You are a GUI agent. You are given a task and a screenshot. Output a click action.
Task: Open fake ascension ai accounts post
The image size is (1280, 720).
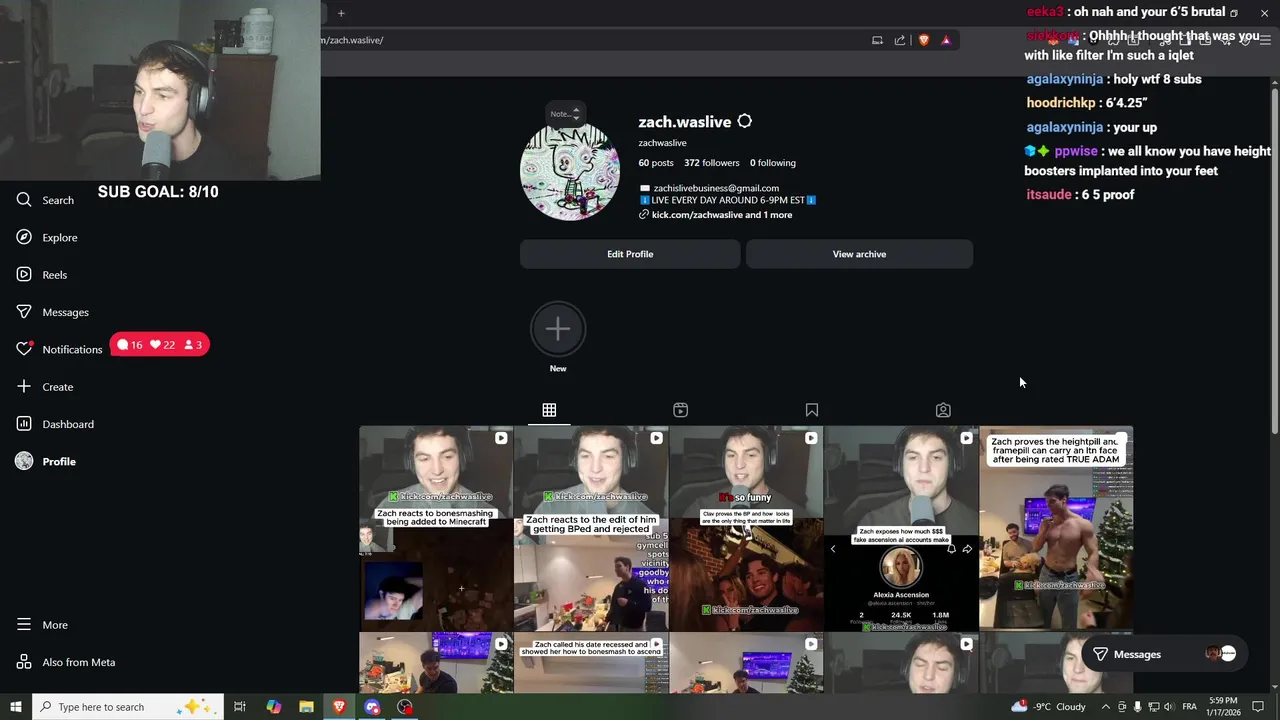[x=901, y=528]
